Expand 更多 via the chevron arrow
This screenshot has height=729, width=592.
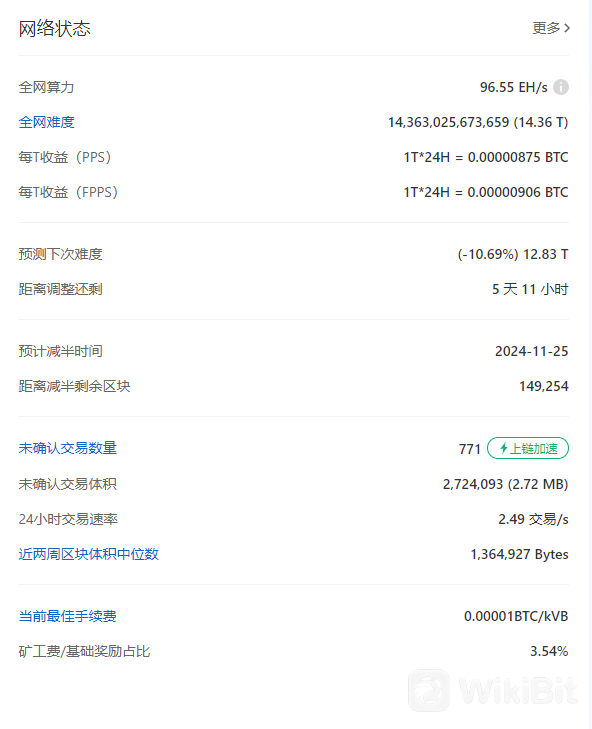(567, 28)
